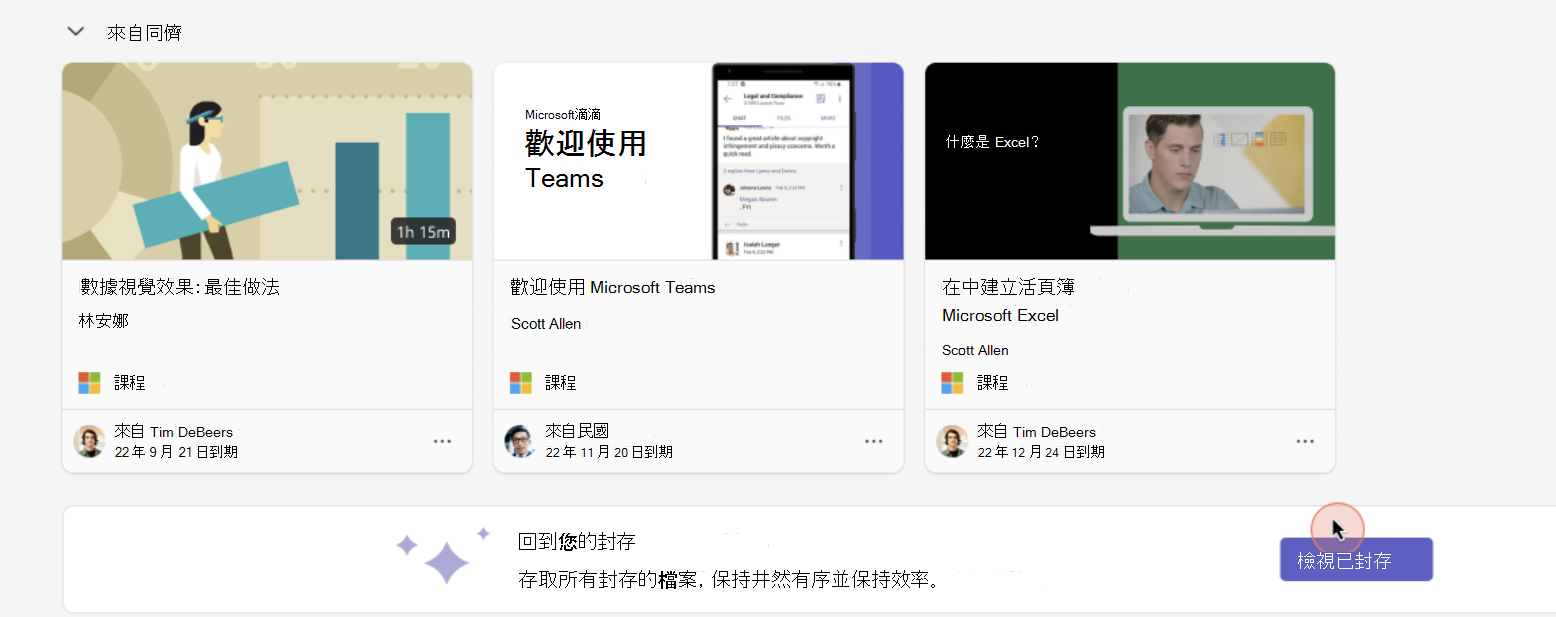Open the 歡迎使用 Teams course thumbnail
This screenshot has height=617, width=1556.
[x=698, y=161]
